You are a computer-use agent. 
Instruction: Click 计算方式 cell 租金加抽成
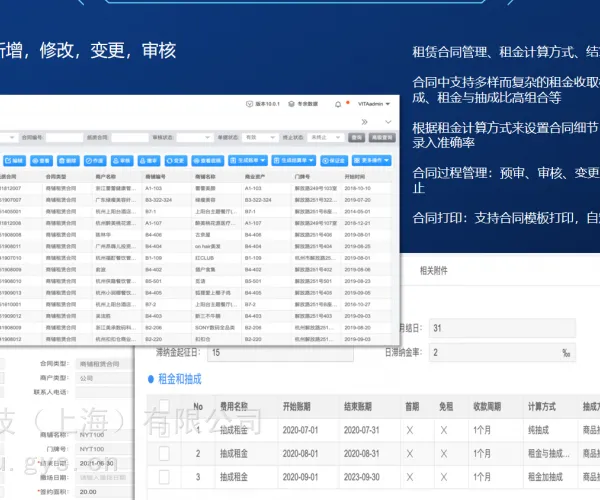coord(545,477)
